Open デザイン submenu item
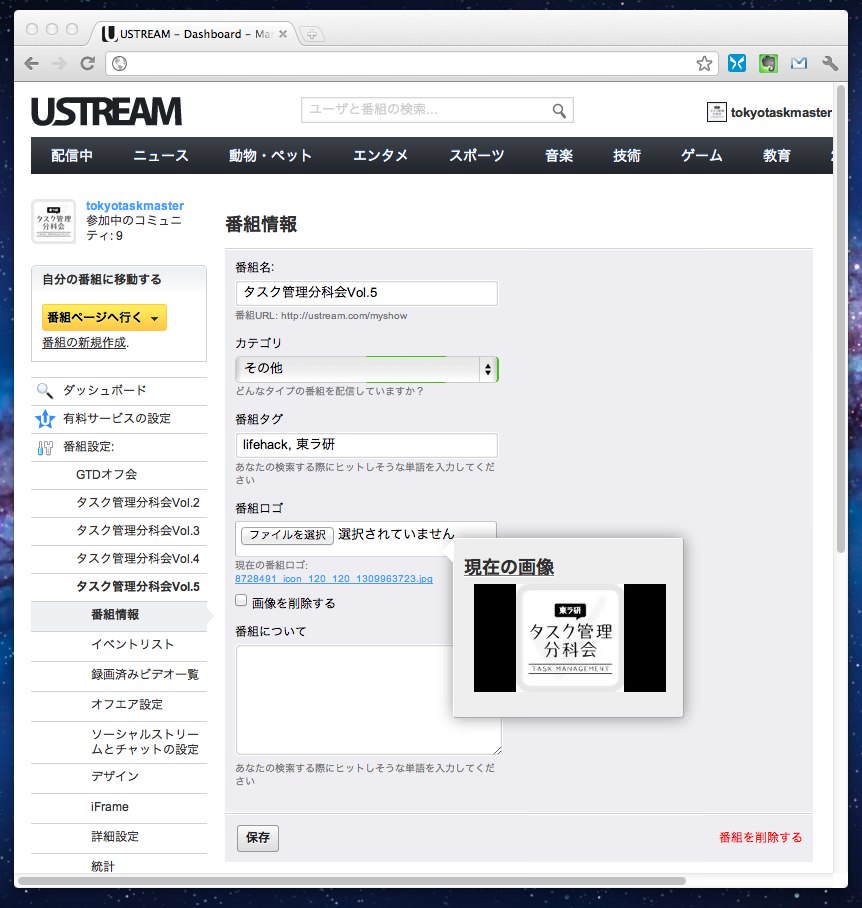 coord(115,777)
